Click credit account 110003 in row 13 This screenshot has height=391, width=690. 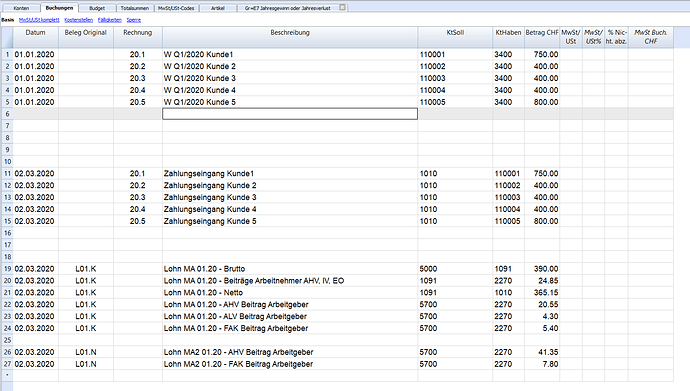(x=508, y=197)
